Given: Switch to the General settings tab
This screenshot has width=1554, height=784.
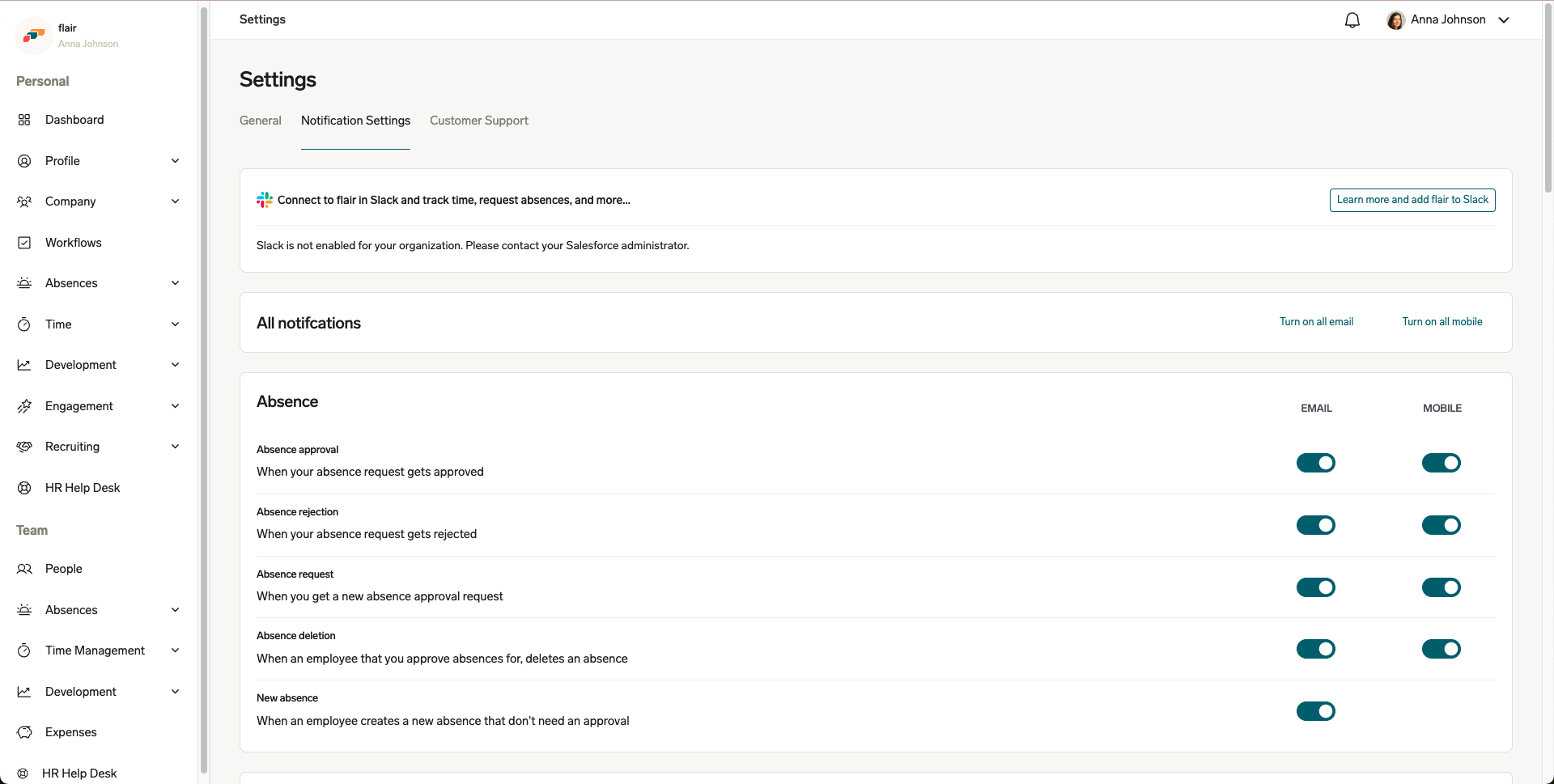Looking at the screenshot, I should click(x=260, y=120).
